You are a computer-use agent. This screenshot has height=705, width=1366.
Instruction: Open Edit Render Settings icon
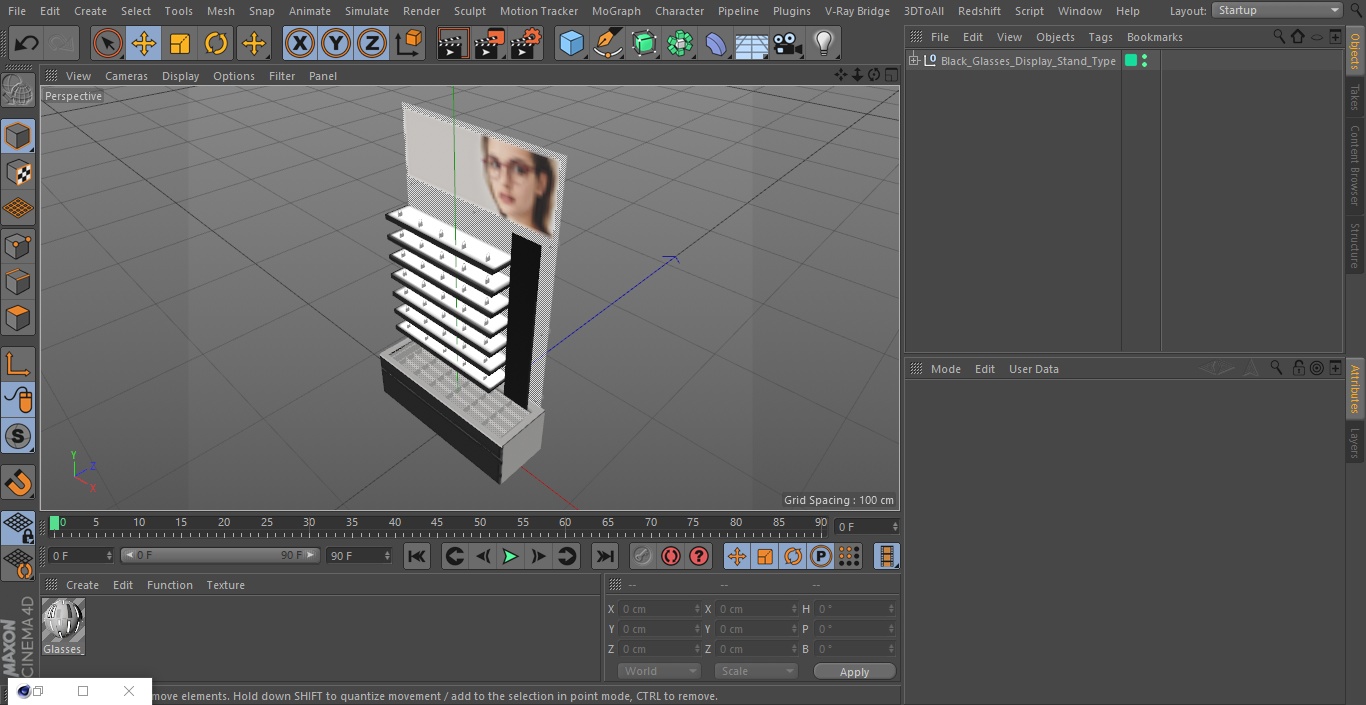[526, 44]
